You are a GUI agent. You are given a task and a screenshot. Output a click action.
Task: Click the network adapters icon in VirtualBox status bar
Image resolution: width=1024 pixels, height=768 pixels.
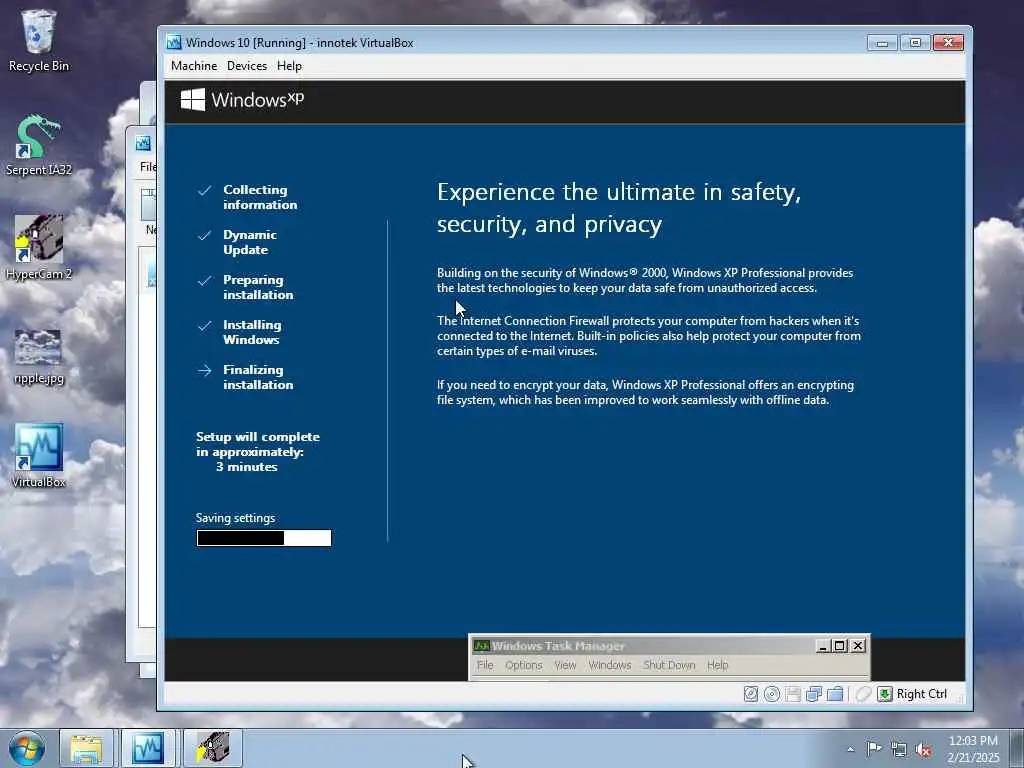tap(814, 694)
